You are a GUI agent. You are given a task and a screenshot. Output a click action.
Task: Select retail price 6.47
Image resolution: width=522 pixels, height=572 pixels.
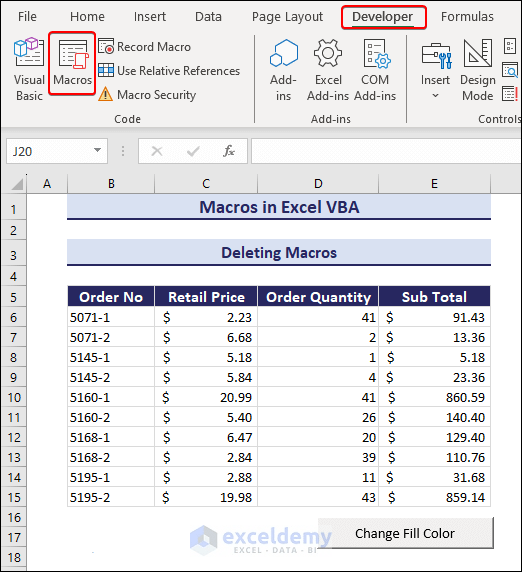206,437
